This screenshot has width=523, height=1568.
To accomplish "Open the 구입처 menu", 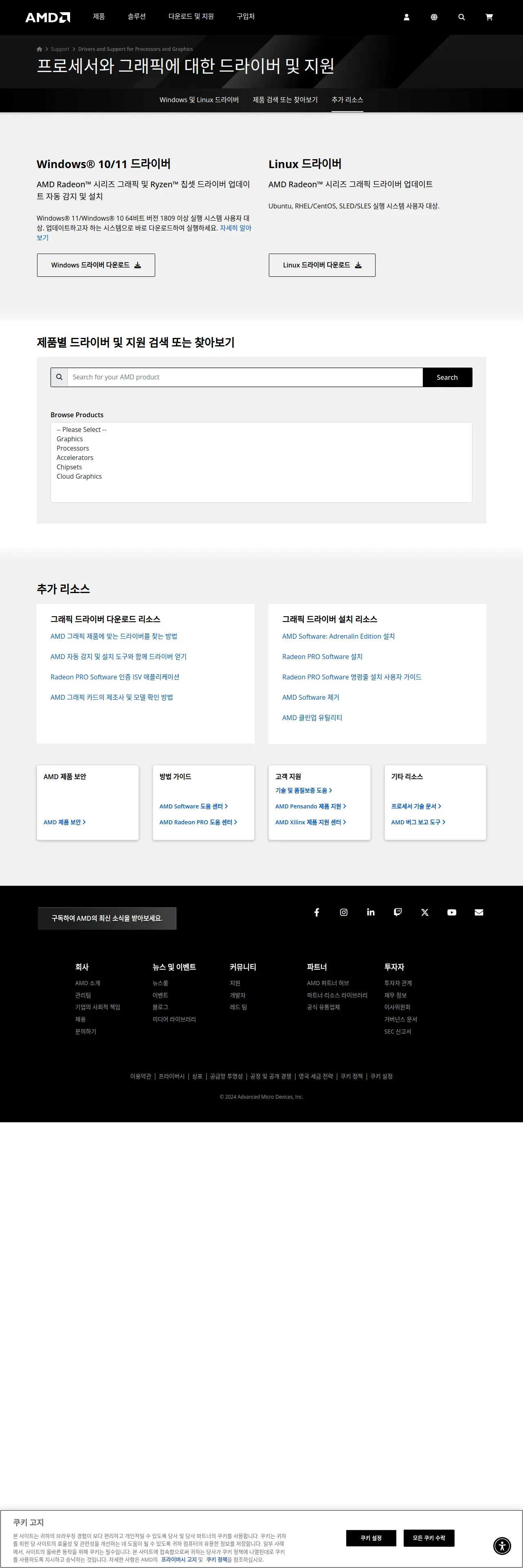I will click(x=245, y=16).
